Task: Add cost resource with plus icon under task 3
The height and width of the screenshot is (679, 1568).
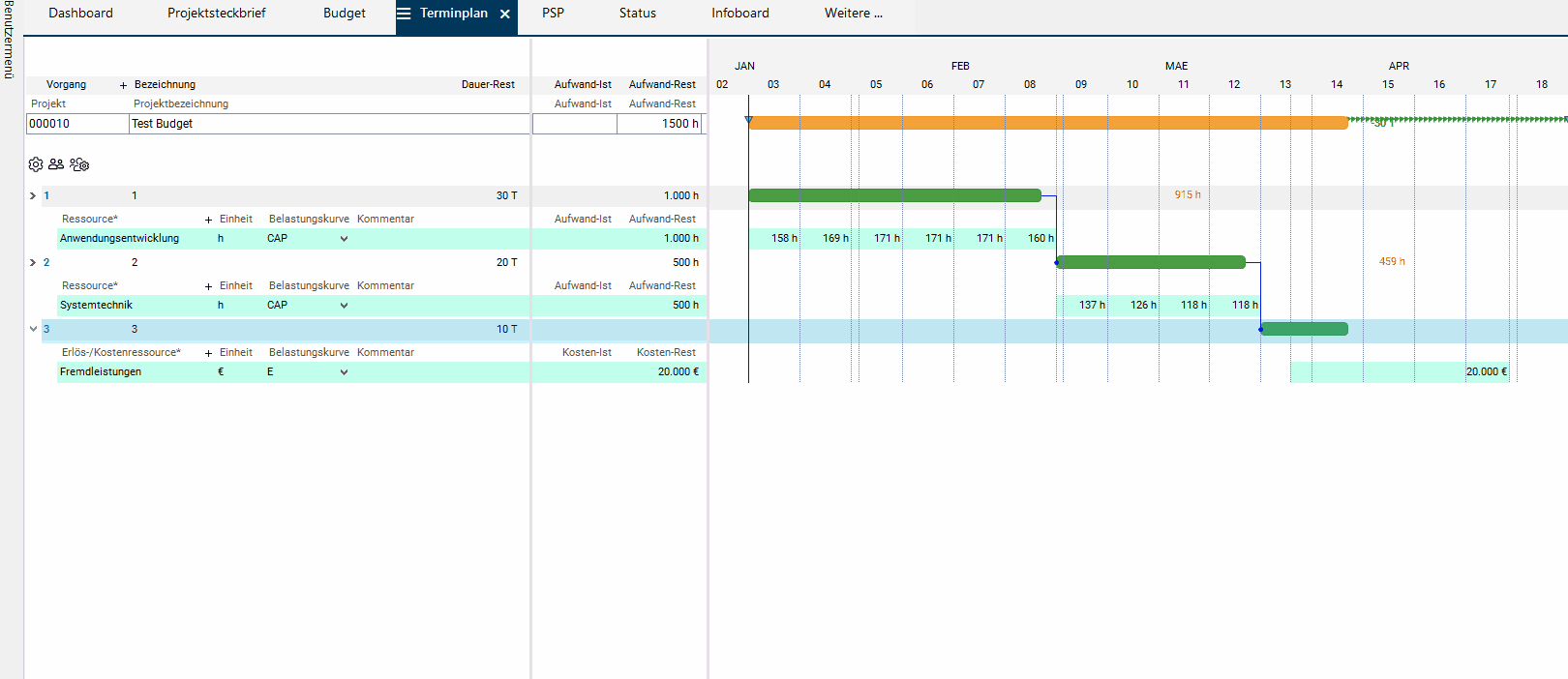Action: tap(208, 353)
